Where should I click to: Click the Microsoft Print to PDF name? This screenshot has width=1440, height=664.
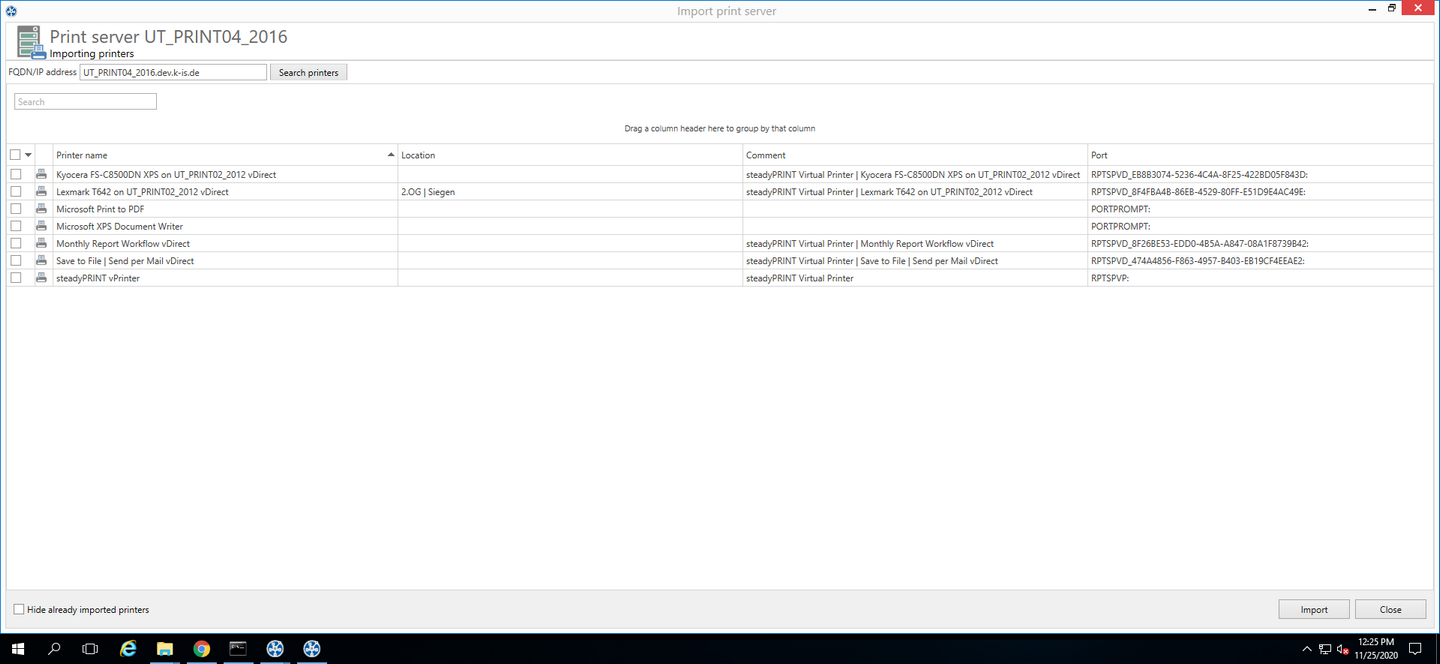point(100,209)
